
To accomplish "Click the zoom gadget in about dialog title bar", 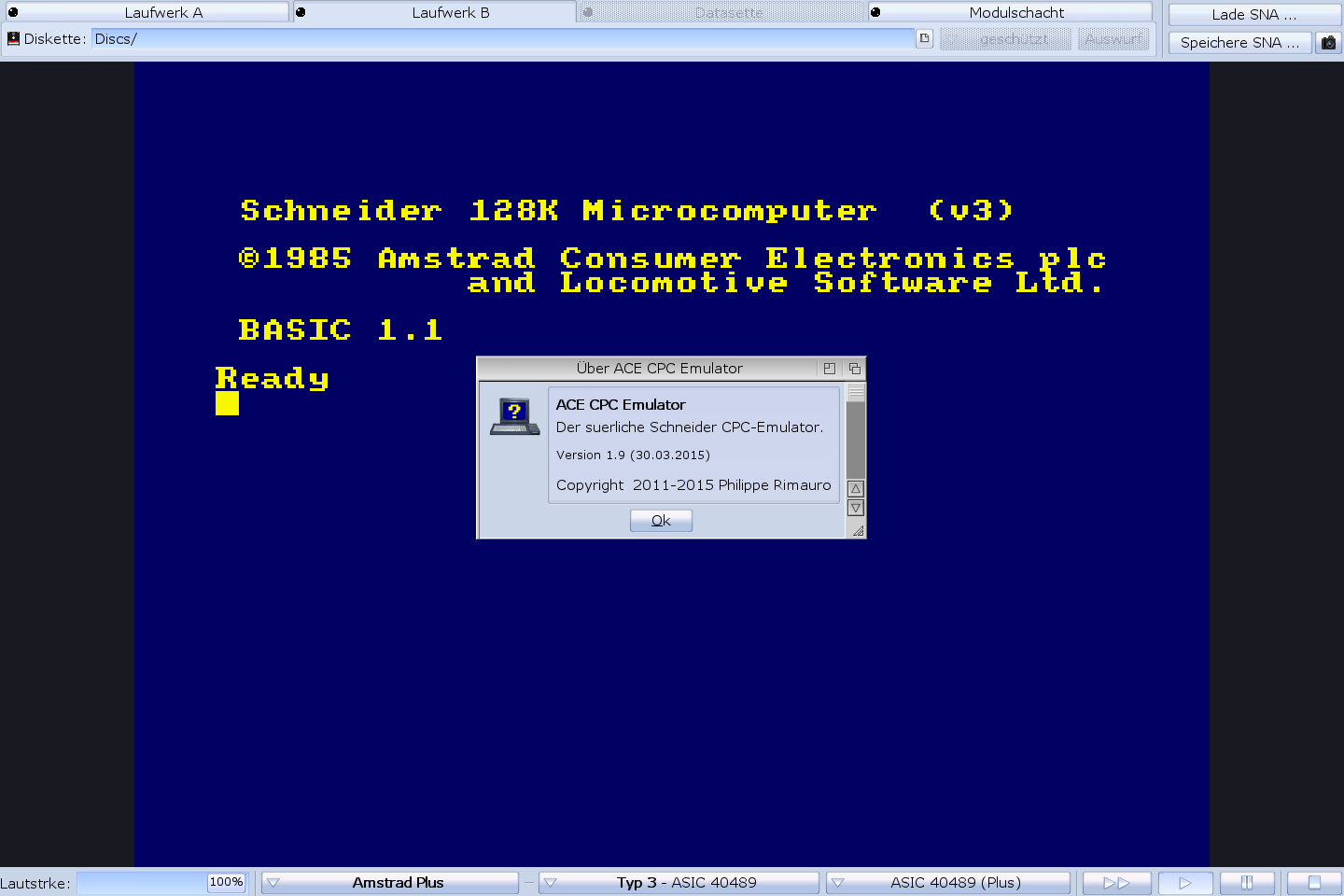I will (829, 369).
